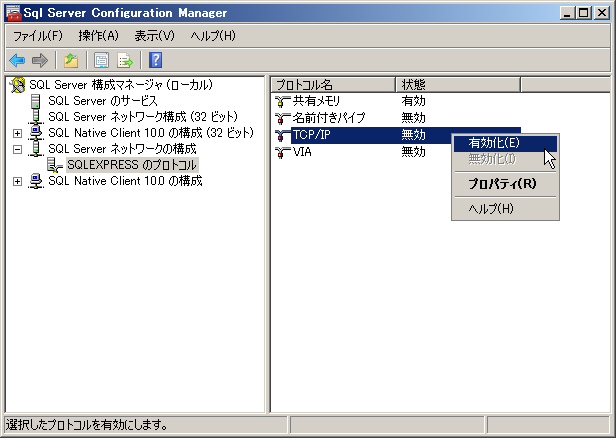Viewport: 616px width, 438px height.
Task: Select SQL Server 構成マネージャ (ローカル) root
Action: [121, 85]
